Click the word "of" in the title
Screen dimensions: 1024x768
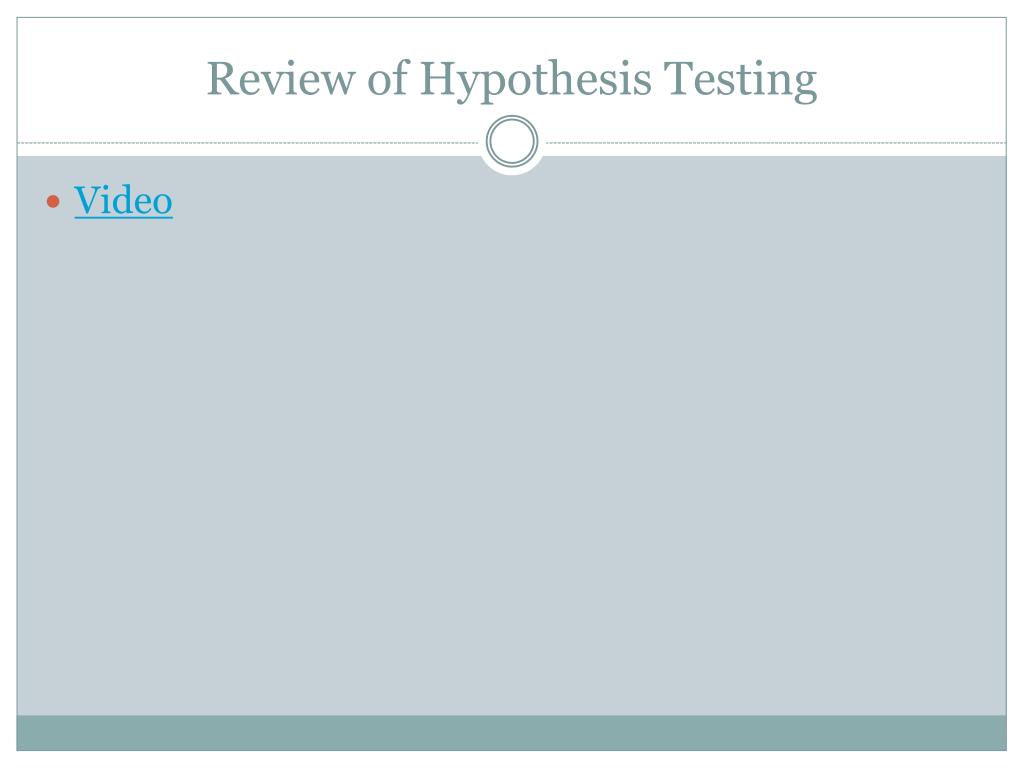pyautogui.click(x=388, y=78)
